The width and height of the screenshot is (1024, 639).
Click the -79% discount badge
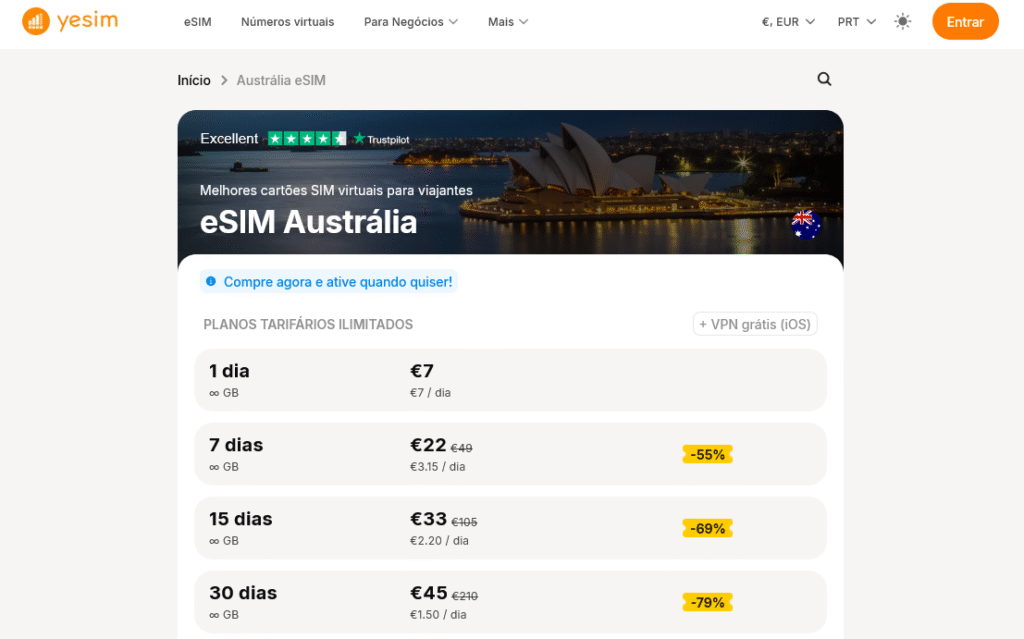point(707,602)
